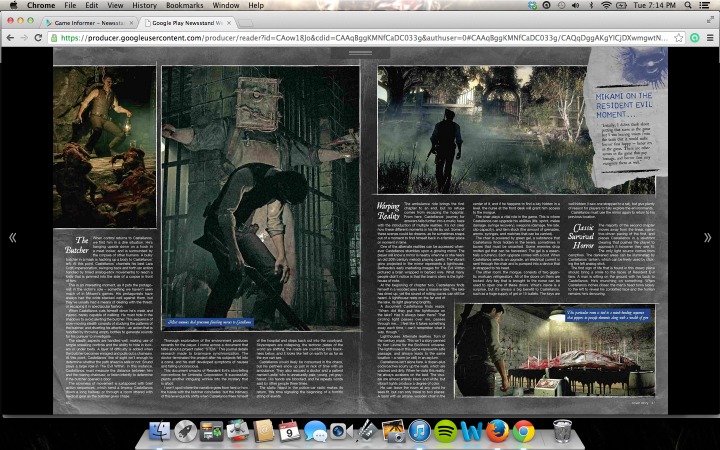720x450 pixels.
Task: Open Contacts from the dock
Action: (263, 431)
